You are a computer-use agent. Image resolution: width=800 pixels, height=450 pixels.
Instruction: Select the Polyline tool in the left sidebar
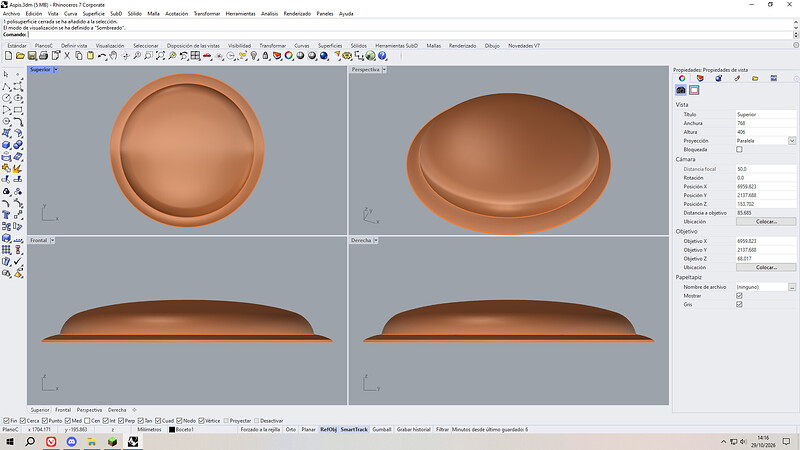(x=6, y=86)
